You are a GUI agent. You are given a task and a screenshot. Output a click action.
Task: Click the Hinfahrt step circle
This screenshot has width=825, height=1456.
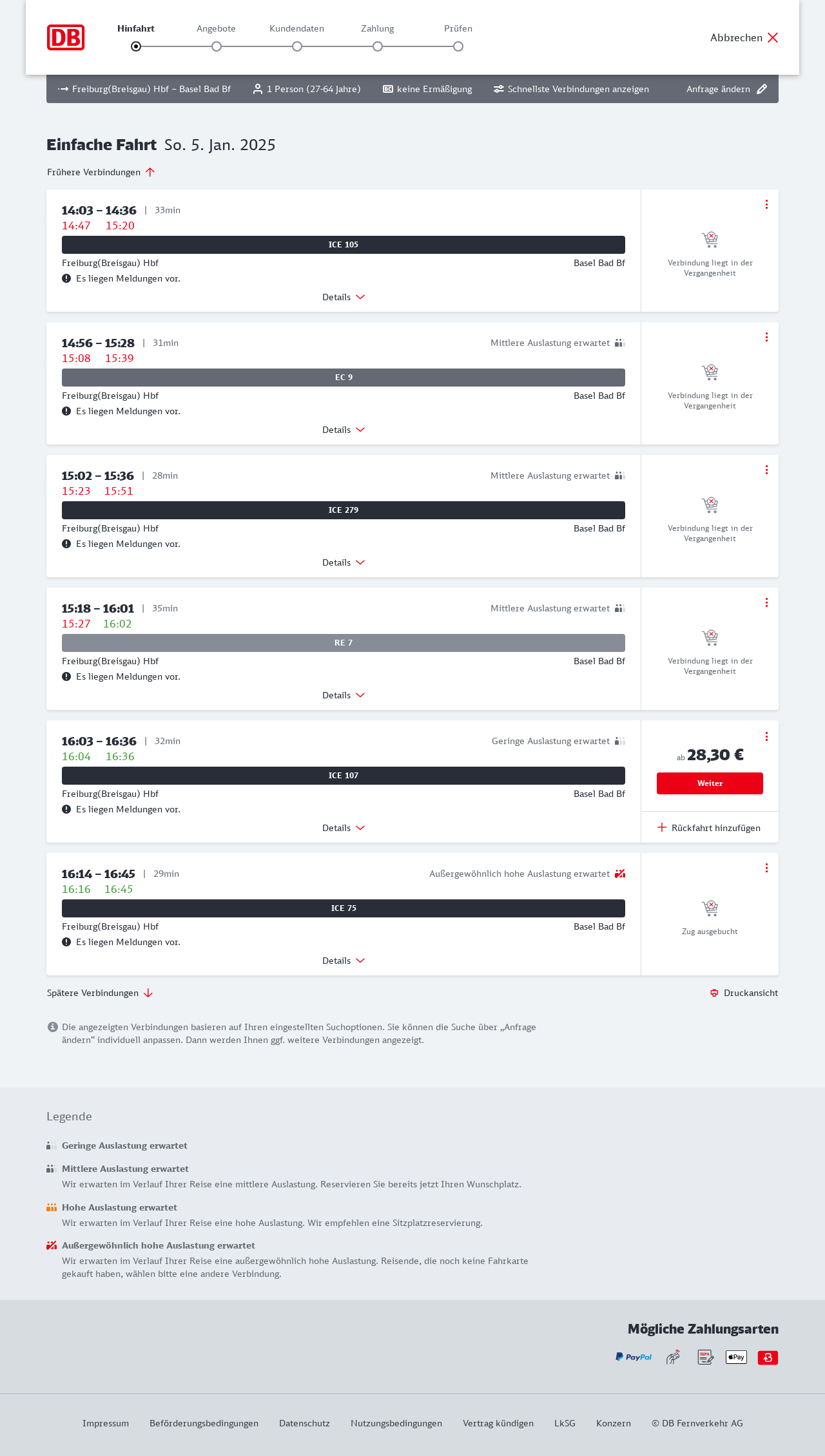[136, 46]
